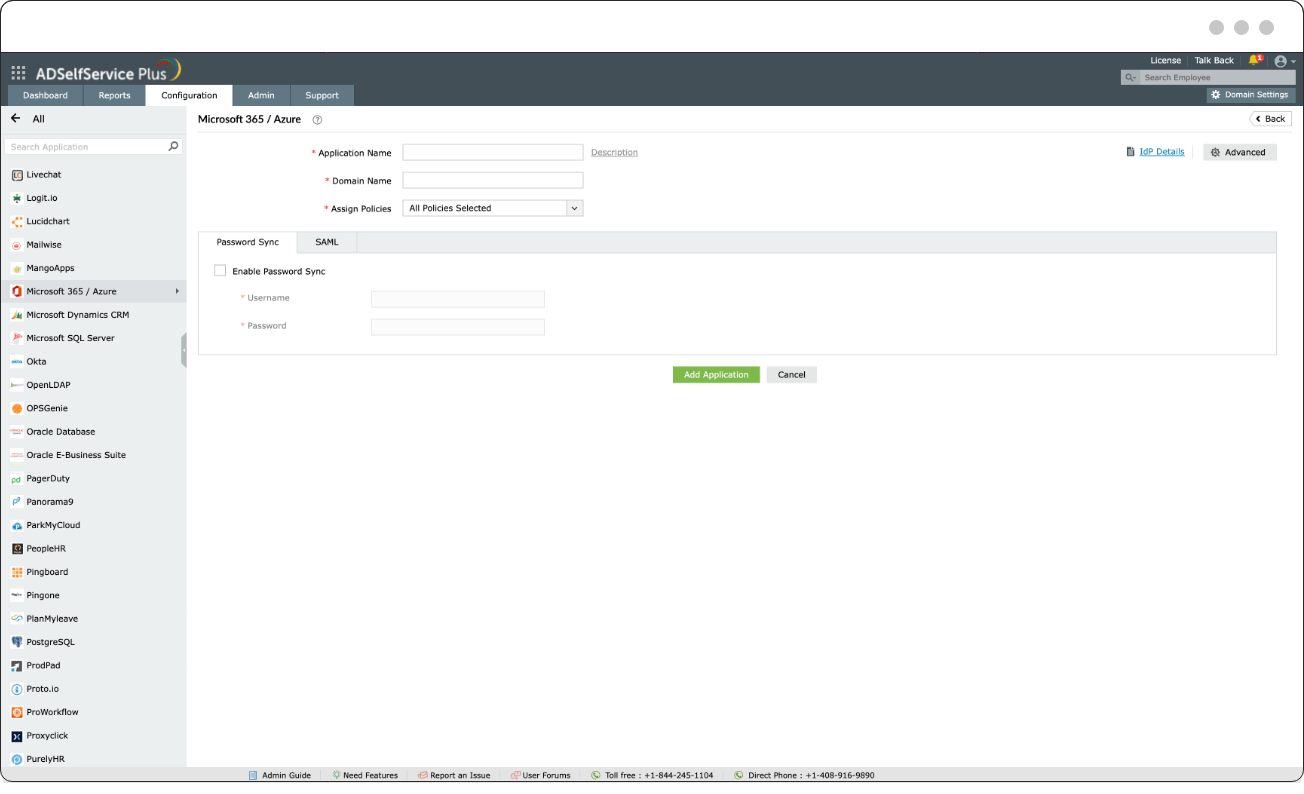Click the Microsoft Dynamics CRM icon
1304x794 pixels.
(17, 315)
